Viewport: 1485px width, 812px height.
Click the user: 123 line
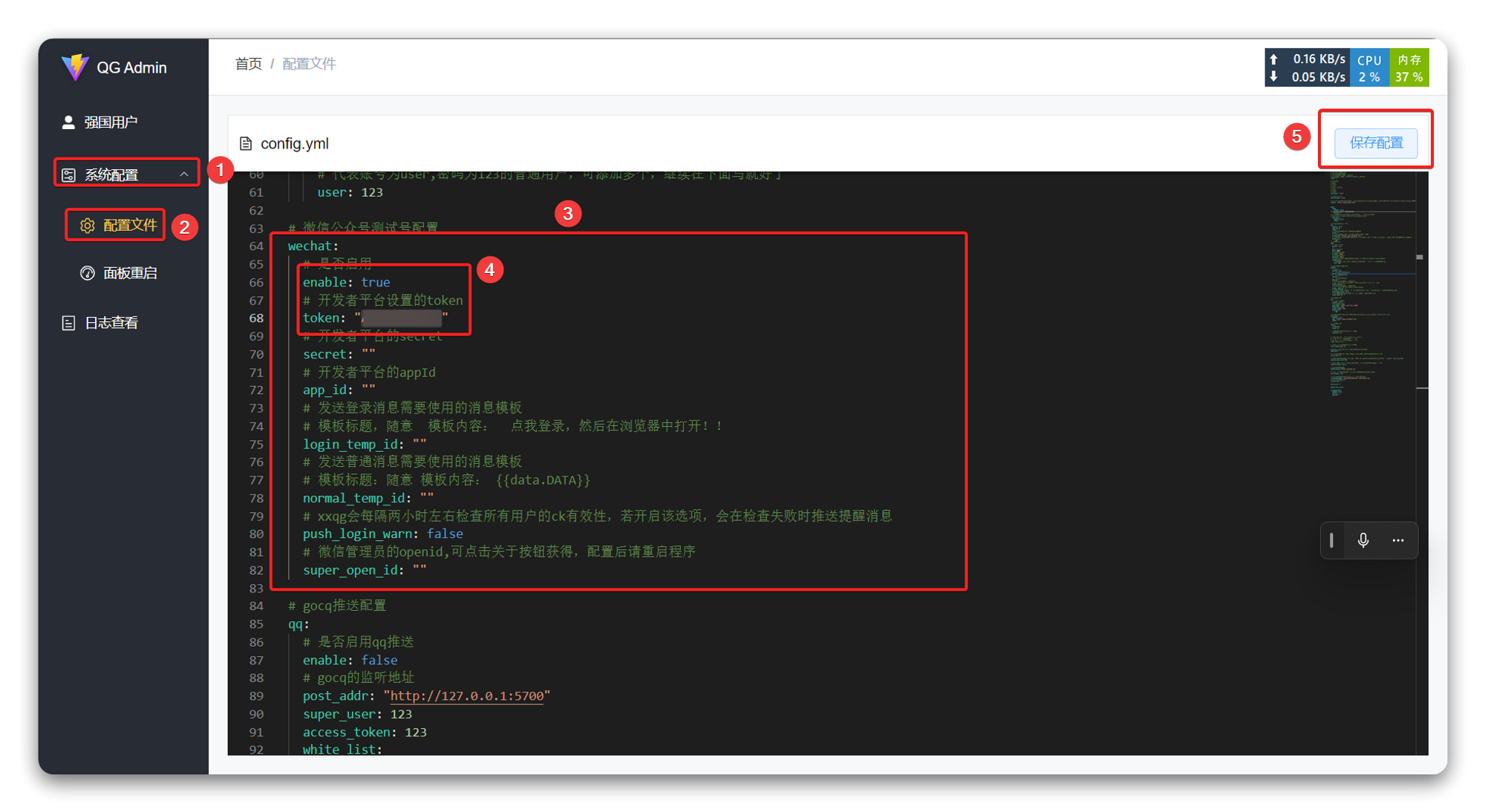pos(350,192)
